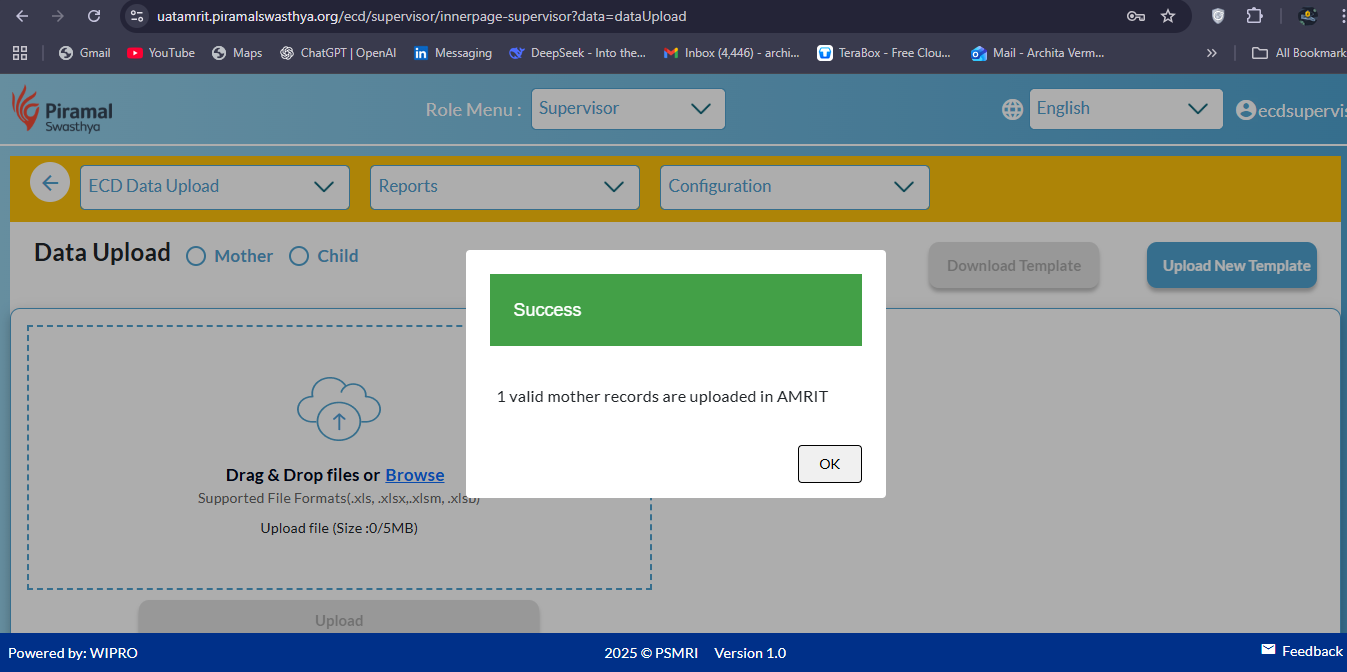
Task: Click the browser address bar URL
Action: tap(420, 16)
